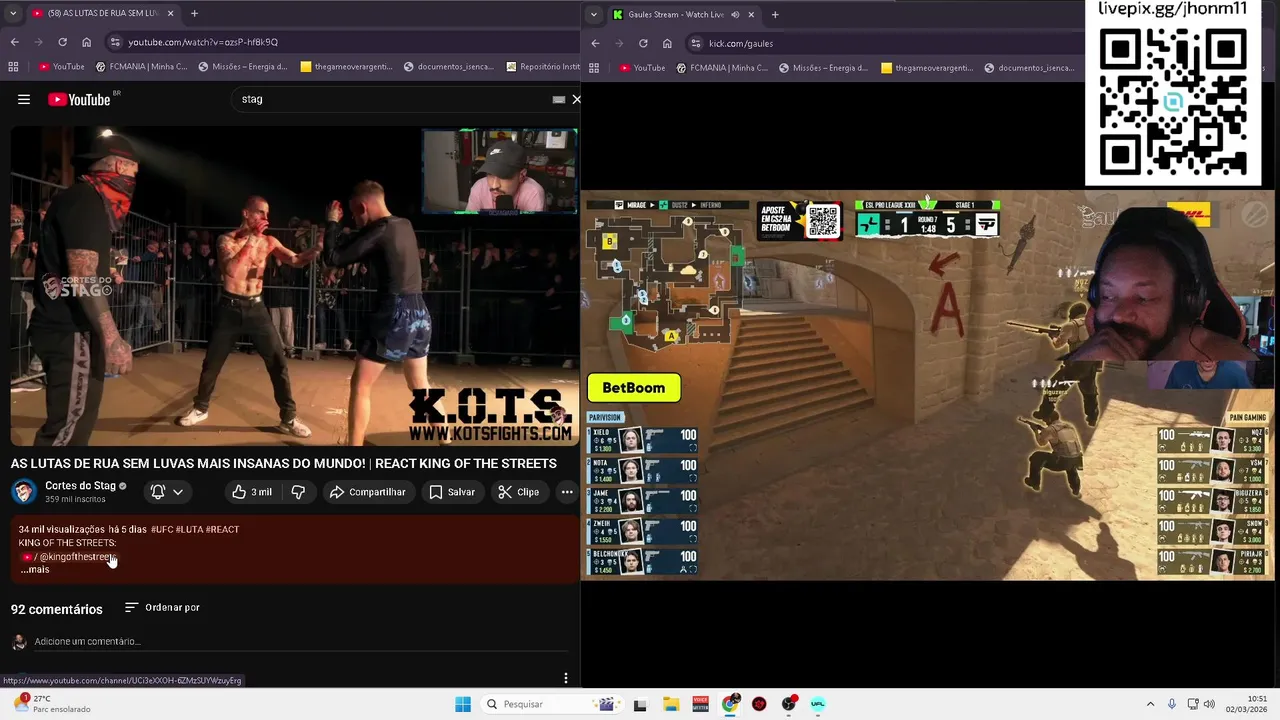Image resolution: width=1280 pixels, height=720 pixels.
Task: Open apps grid in Kick window bookmarks bar
Action: coord(594,67)
